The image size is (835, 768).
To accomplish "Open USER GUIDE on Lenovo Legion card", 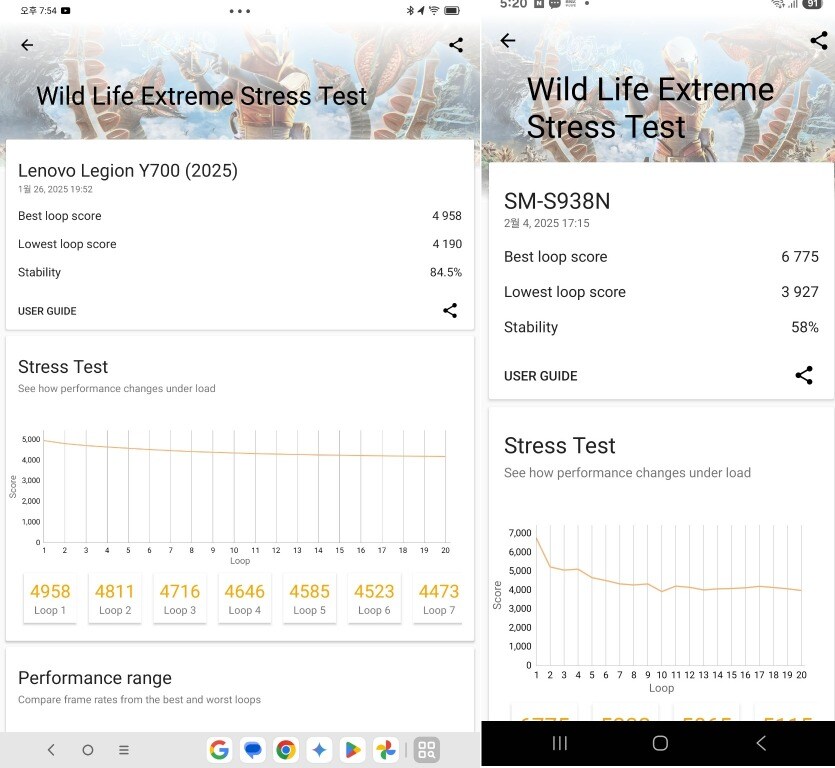I will (x=47, y=311).
